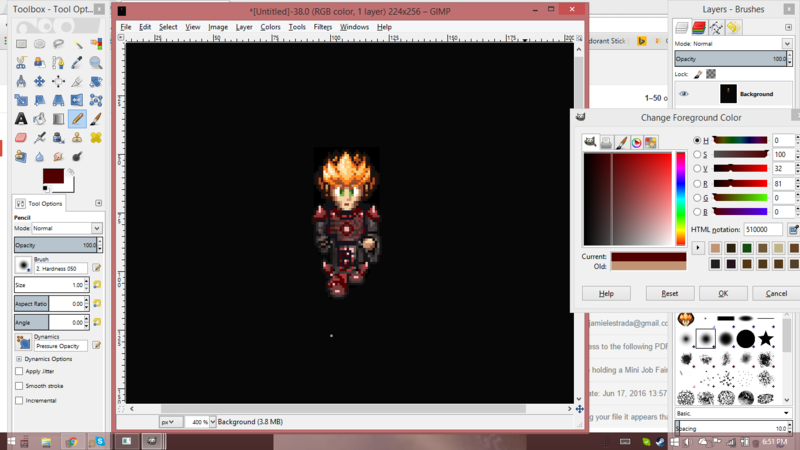This screenshot has width=800, height=450.
Task: Switch to the Undo History tab
Action: click(x=733, y=27)
